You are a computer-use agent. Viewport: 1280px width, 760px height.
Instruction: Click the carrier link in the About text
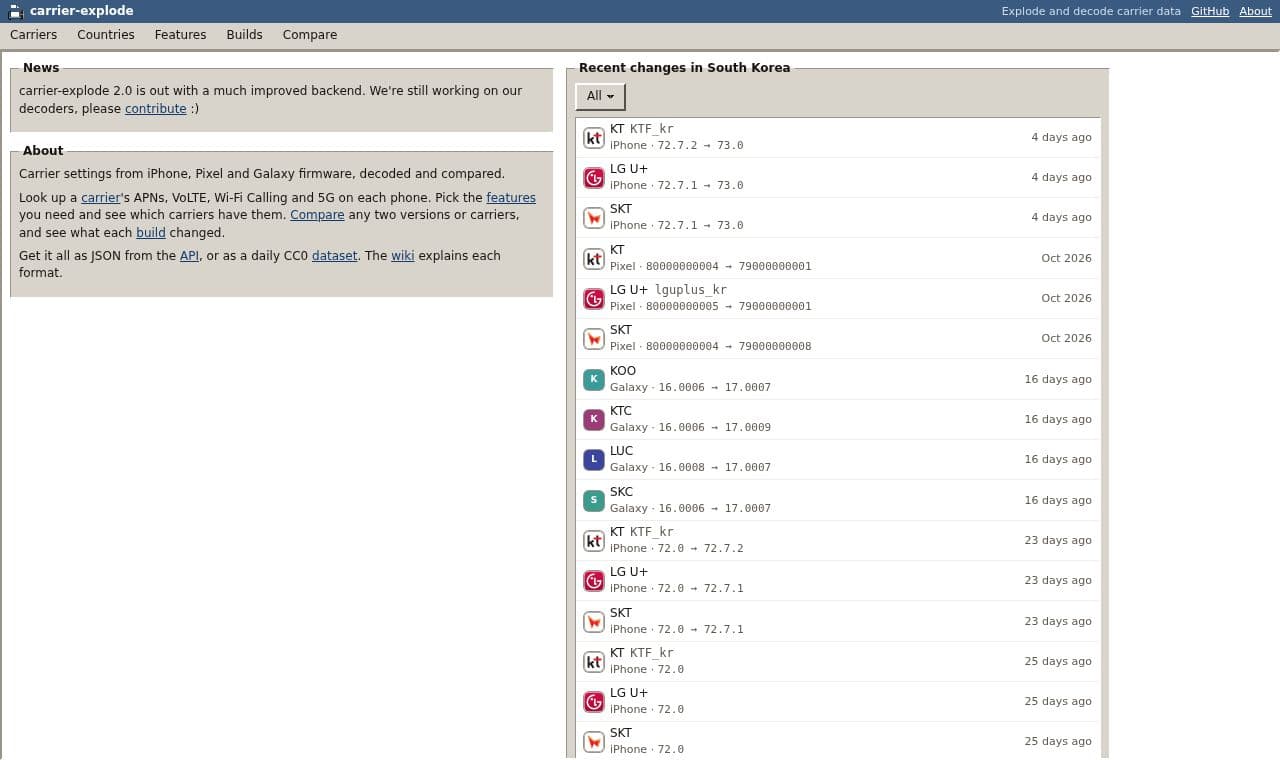101,198
